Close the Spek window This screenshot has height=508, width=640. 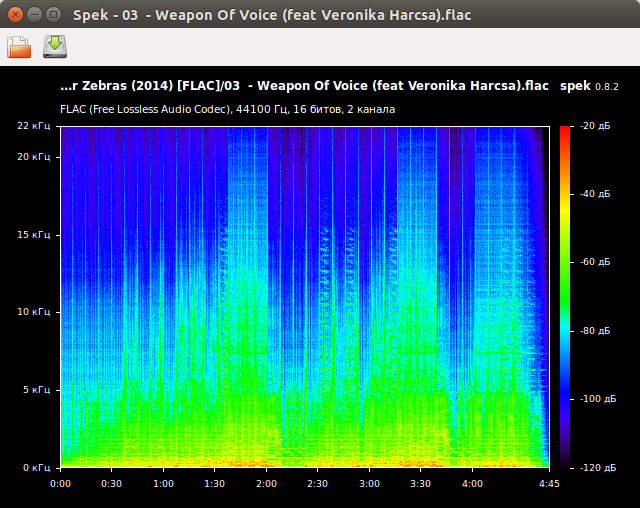tap(13, 15)
